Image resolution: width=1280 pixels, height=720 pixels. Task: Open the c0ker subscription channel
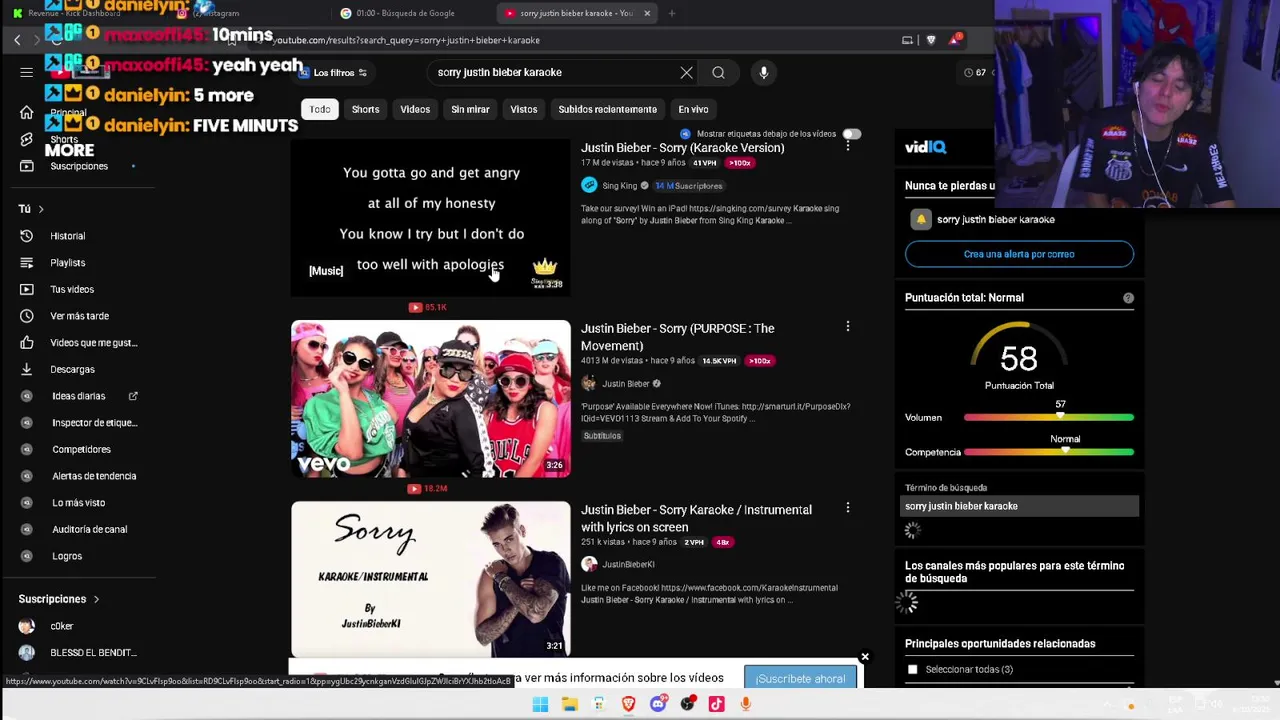[62, 626]
